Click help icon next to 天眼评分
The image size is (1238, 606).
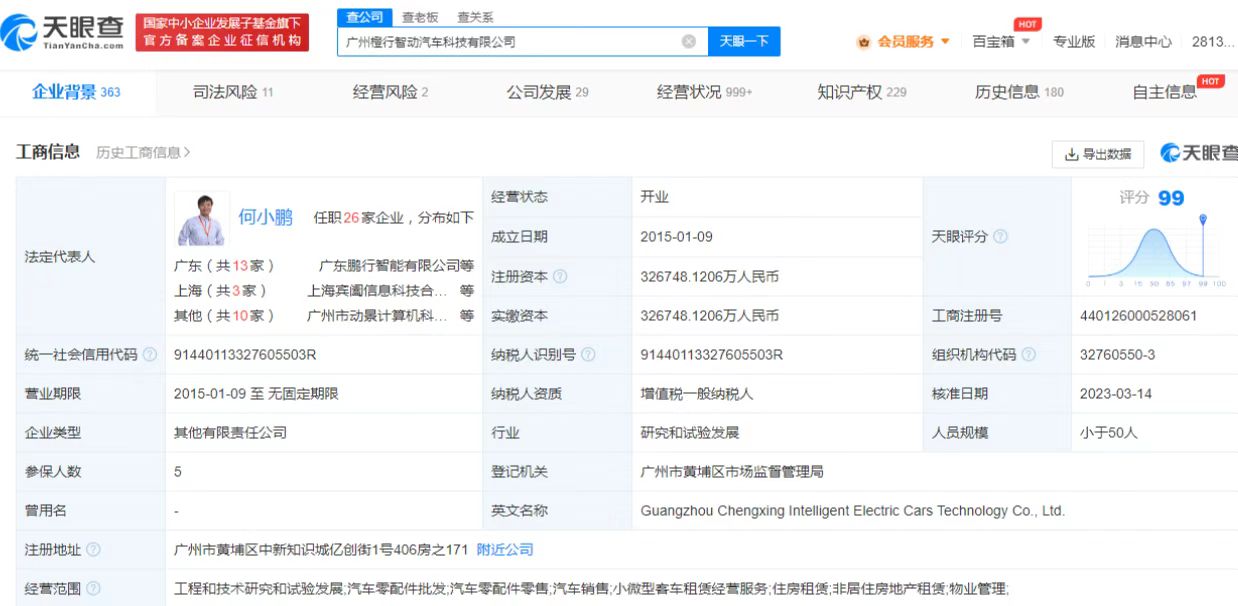(1000, 237)
